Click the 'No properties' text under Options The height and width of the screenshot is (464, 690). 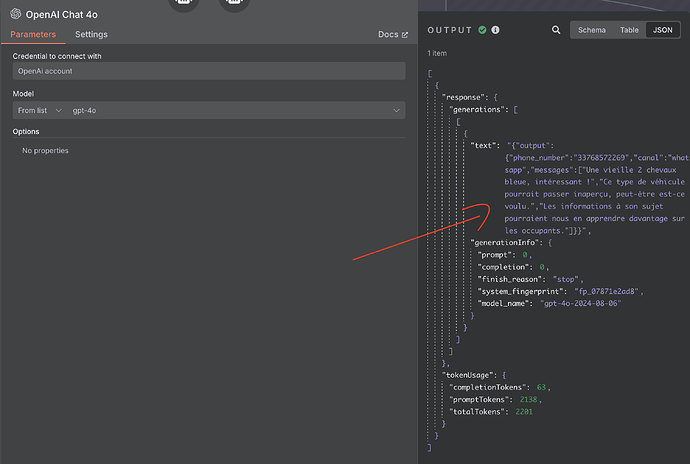coord(45,151)
